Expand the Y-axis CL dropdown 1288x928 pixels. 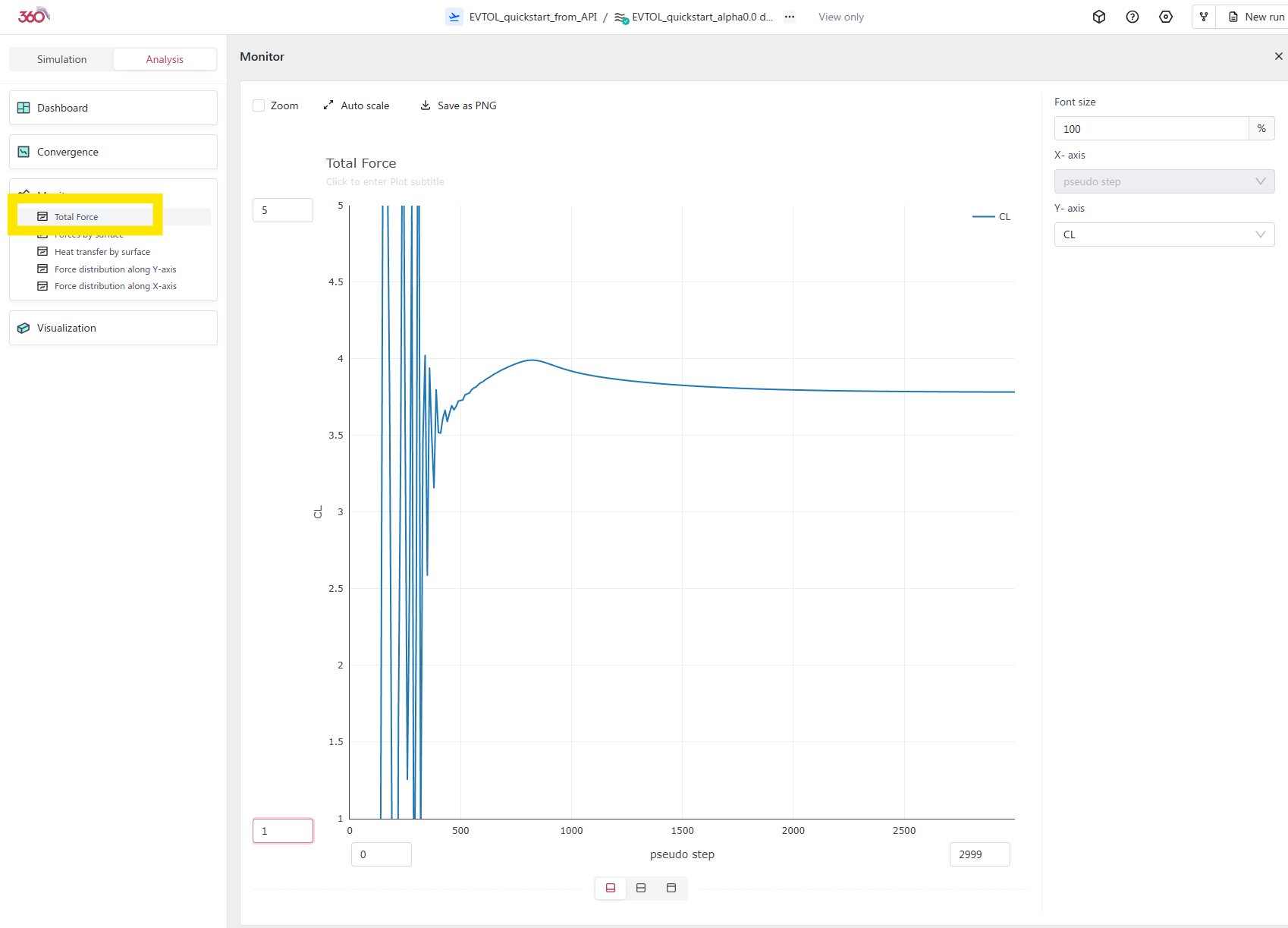point(1164,234)
